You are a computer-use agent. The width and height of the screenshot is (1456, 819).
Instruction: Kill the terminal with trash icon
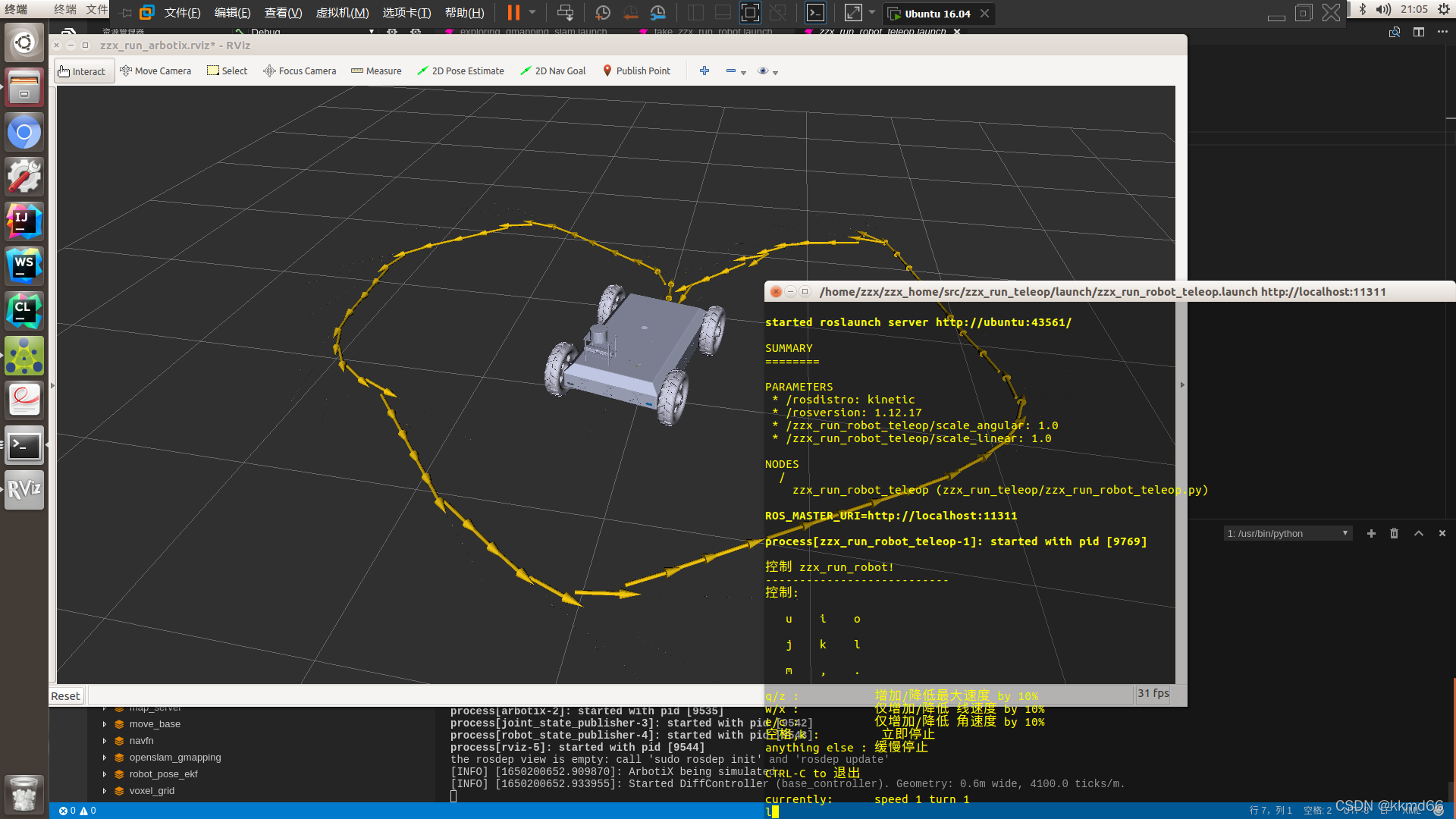(x=1394, y=534)
